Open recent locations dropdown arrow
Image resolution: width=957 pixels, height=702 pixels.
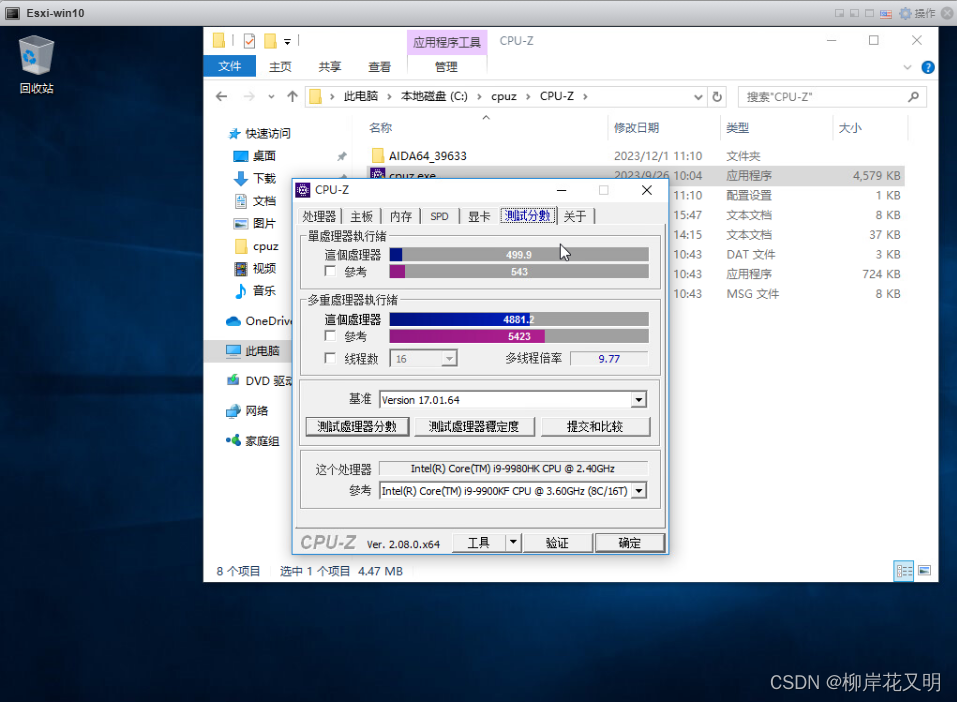click(271, 96)
